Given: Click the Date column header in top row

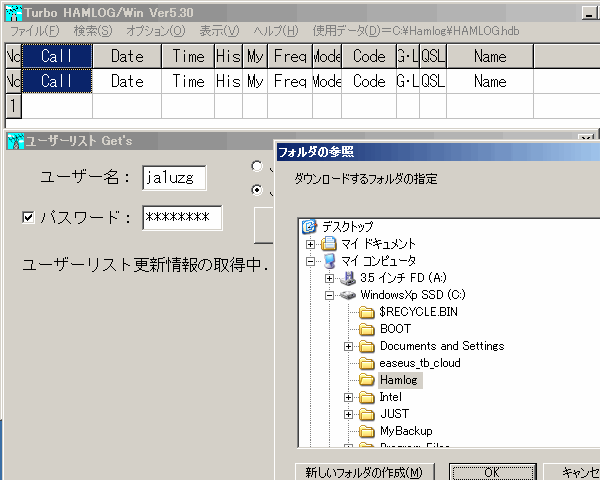Looking at the screenshot, I should (x=127, y=56).
